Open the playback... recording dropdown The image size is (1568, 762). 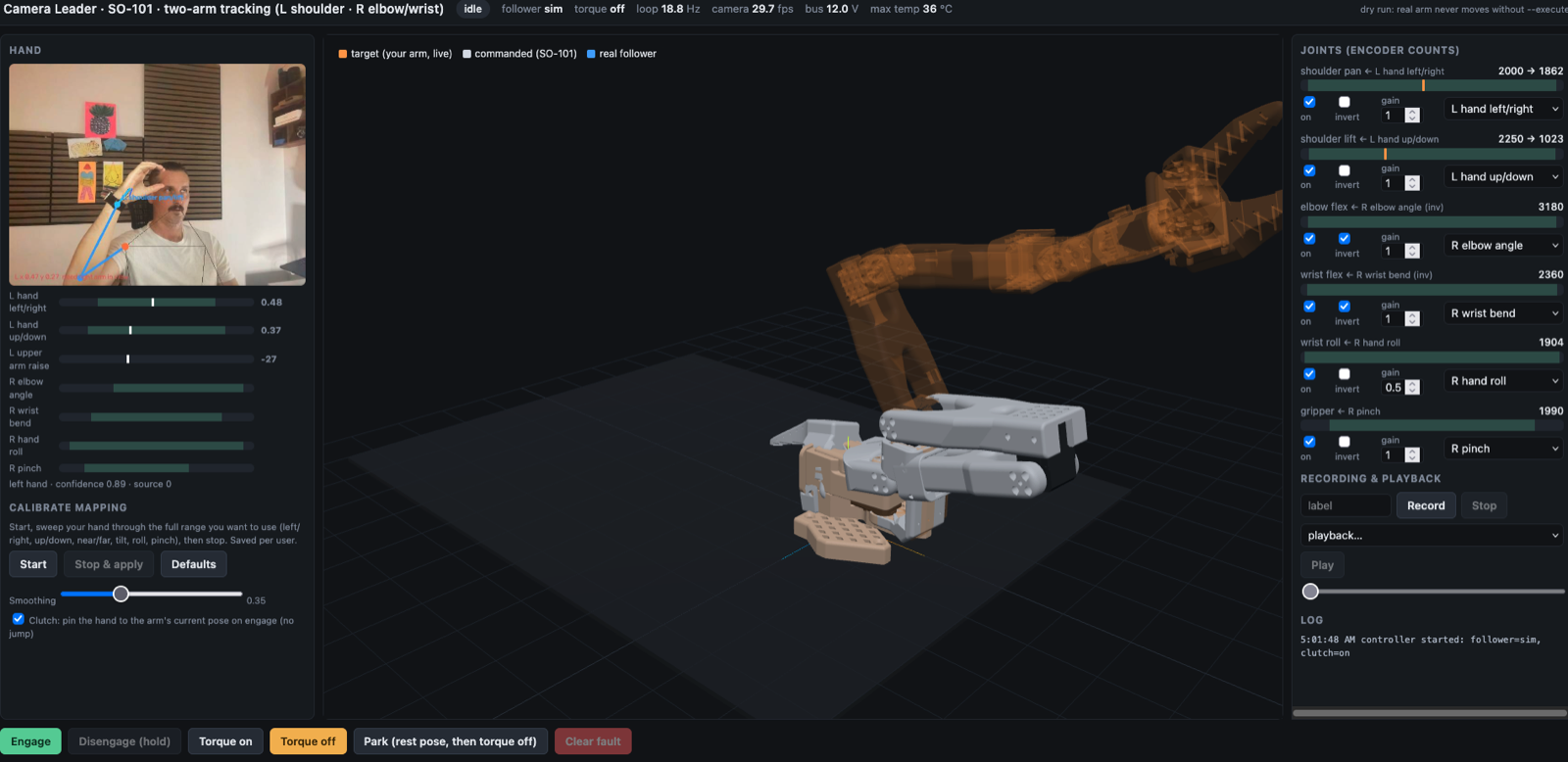tap(1432, 536)
